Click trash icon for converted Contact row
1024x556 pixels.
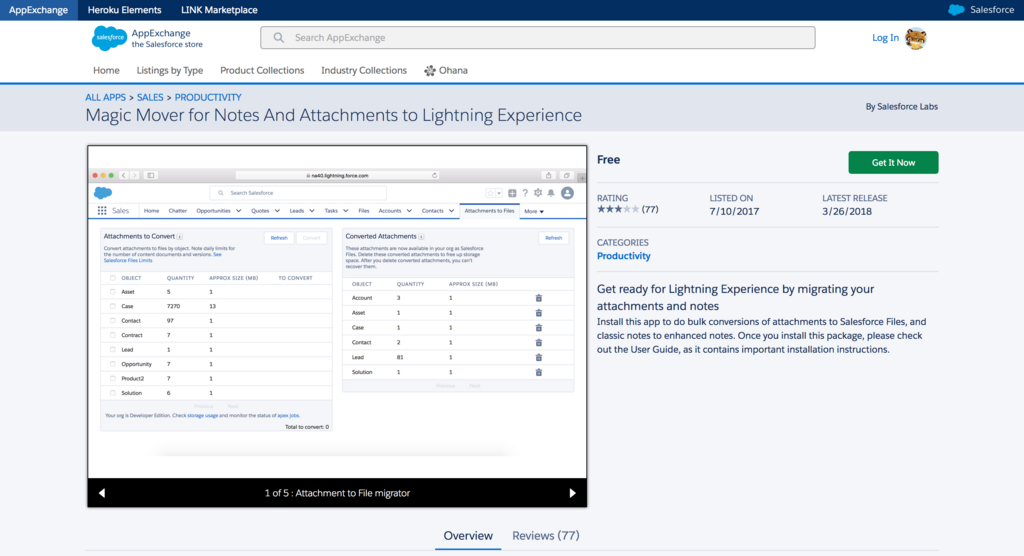click(x=539, y=342)
